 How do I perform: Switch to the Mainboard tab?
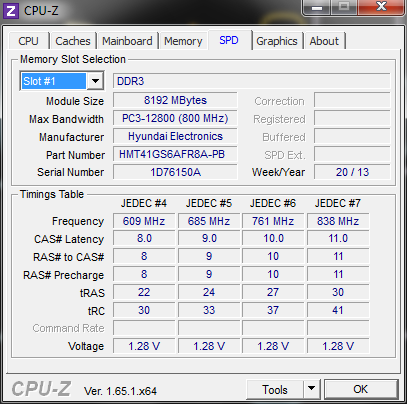127,41
